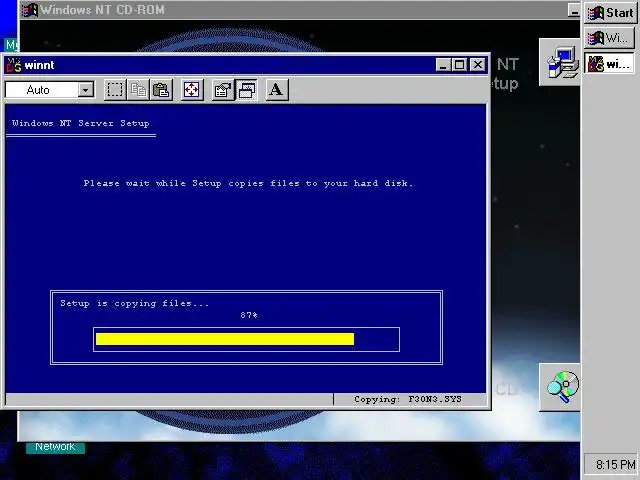
Task: Click the Windows NT CD-ROM title bar icon
Action: [x=30, y=10]
